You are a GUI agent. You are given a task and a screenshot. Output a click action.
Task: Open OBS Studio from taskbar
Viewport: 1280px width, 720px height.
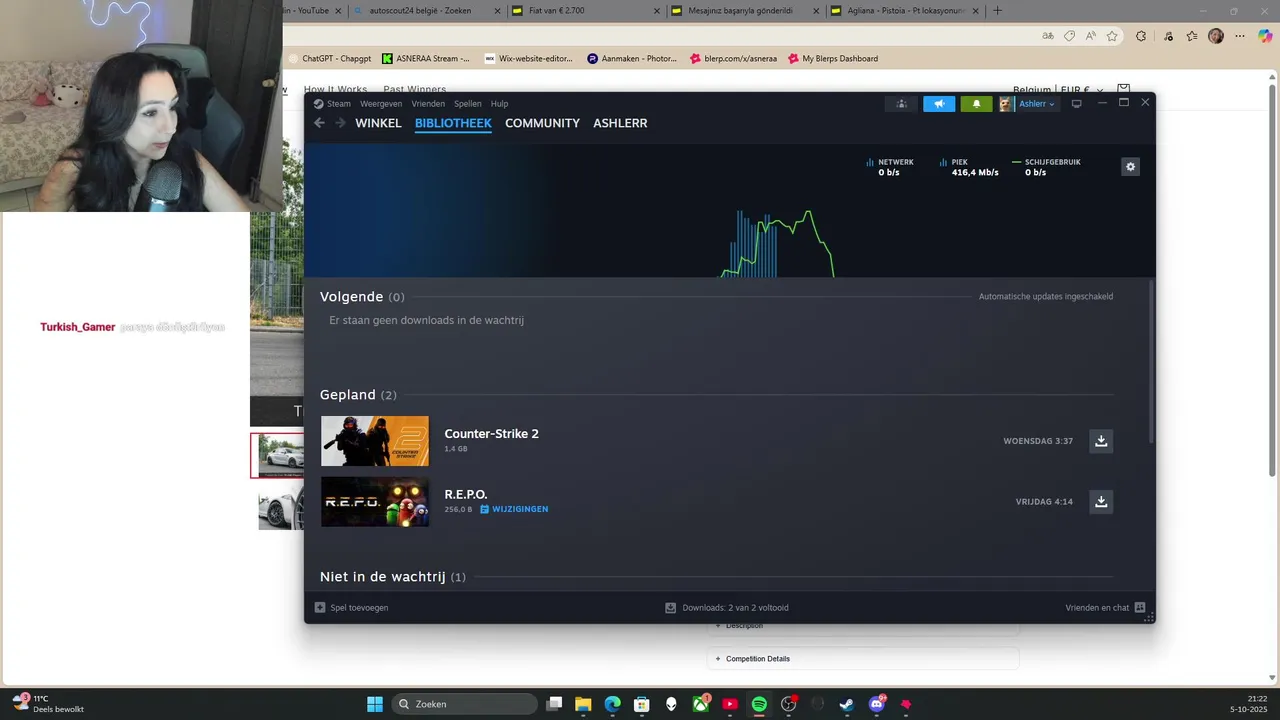pos(788,704)
